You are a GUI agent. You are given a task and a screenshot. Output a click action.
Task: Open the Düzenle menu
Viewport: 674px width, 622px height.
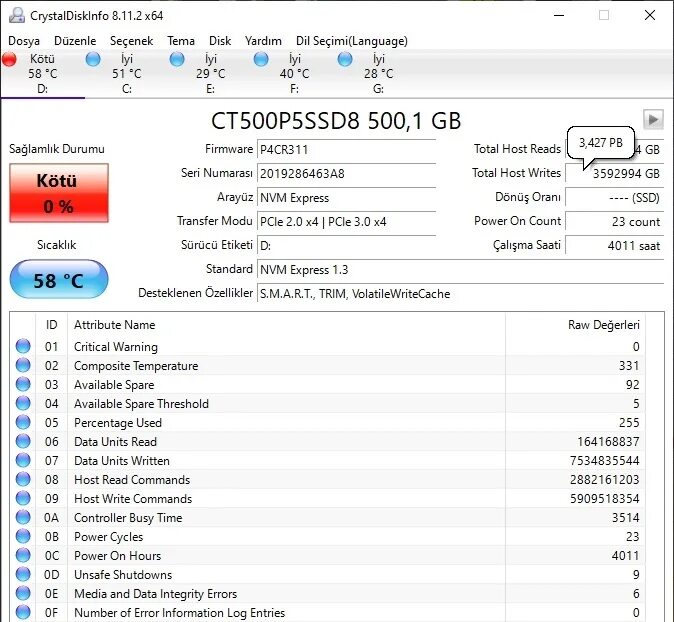pyautogui.click(x=75, y=41)
